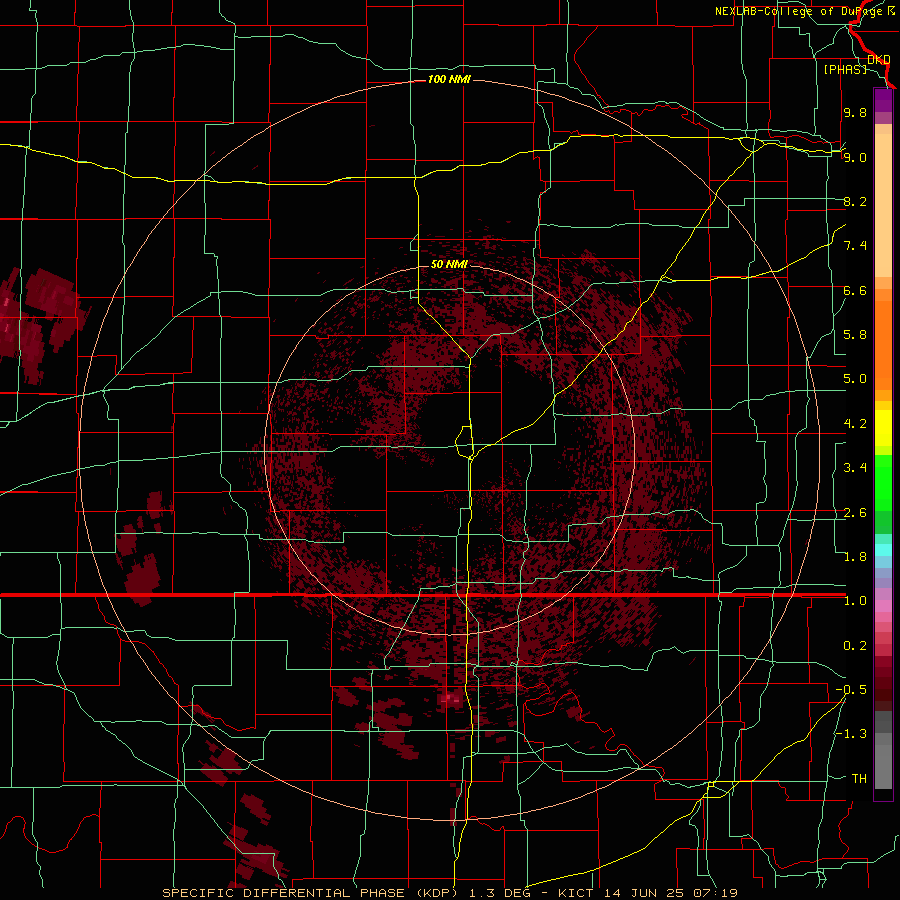
Task: Click the 50 NMI range ring label
Action: pos(449,264)
